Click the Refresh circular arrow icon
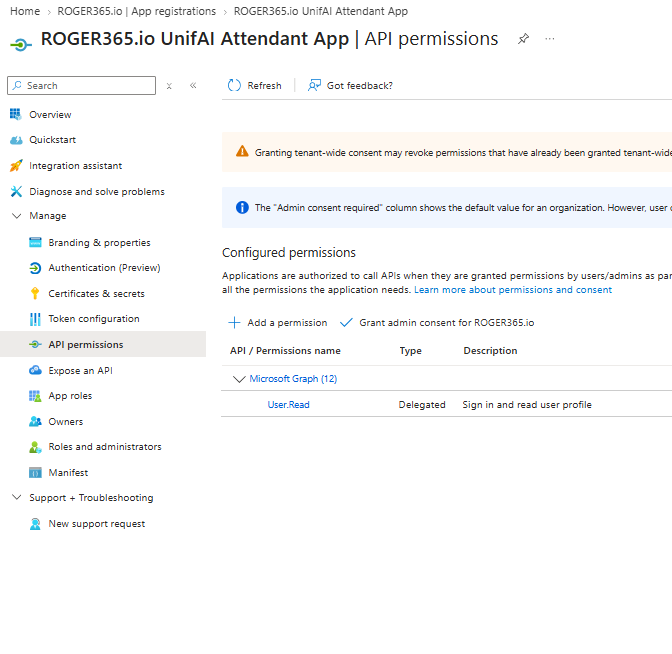Image resolution: width=672 pixels, height=654 pixels. 234,85
